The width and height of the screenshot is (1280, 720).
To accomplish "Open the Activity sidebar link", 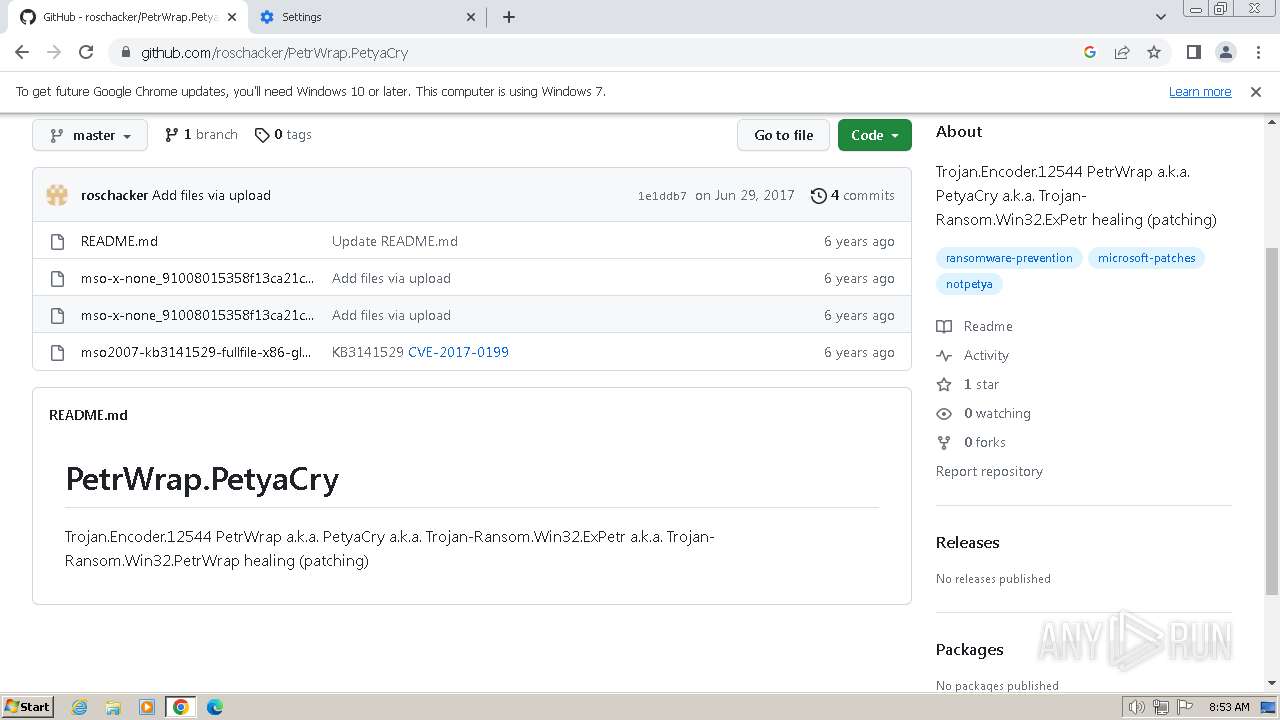I will 973,355.
